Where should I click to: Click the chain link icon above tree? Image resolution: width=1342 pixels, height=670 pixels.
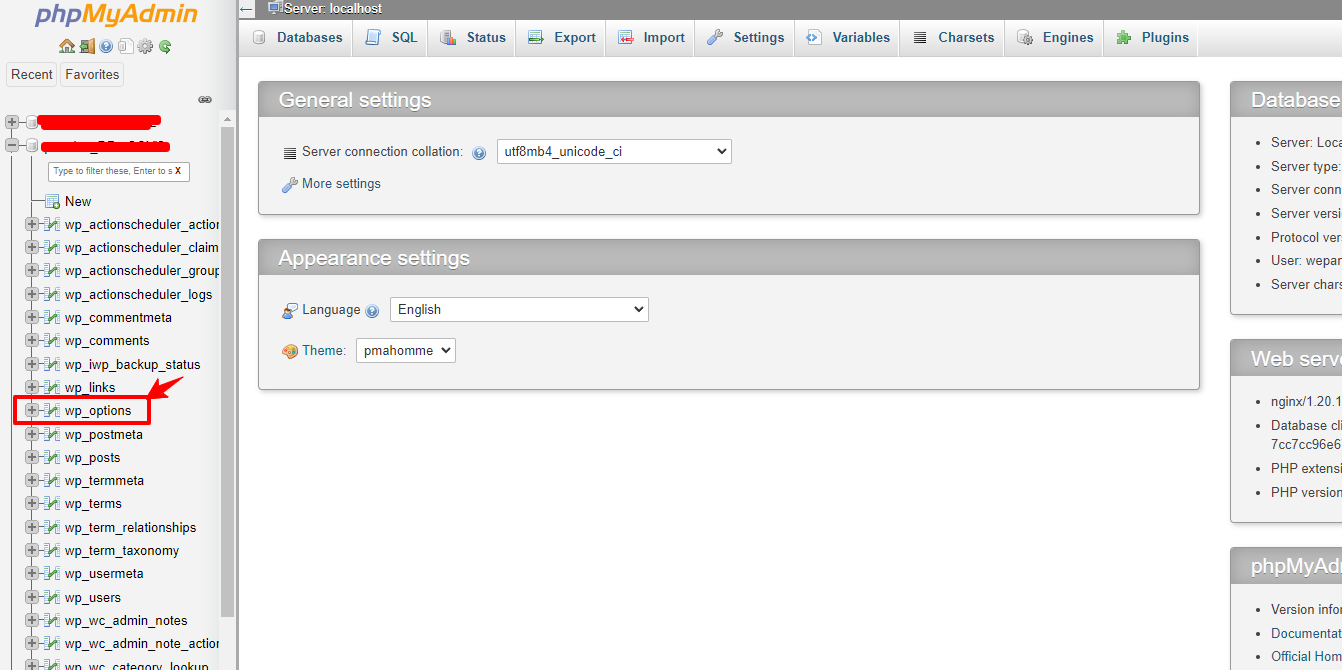pyautogui.click(x=205, y=99)
